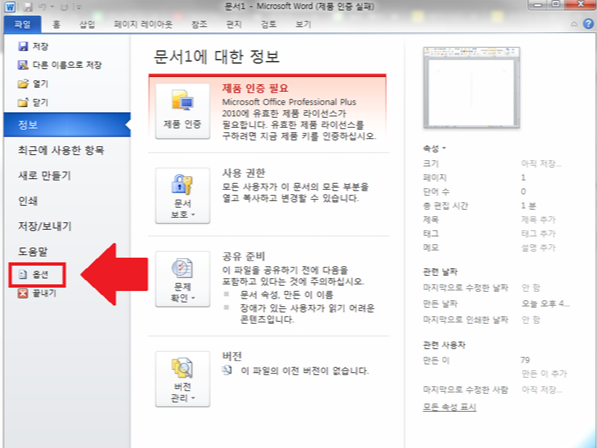Open the 문서 보호 dropdown button
The height and width of the screenshot is (448, 597).
(182, 195)
